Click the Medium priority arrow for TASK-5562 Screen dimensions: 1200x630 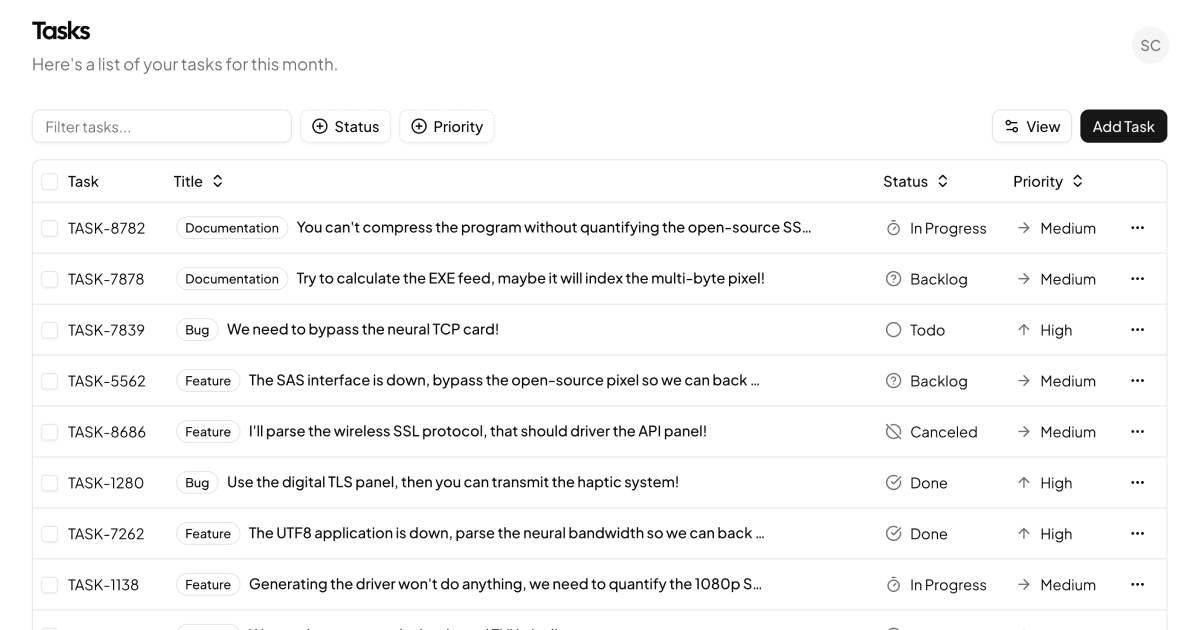click(x=1025, y=380)
